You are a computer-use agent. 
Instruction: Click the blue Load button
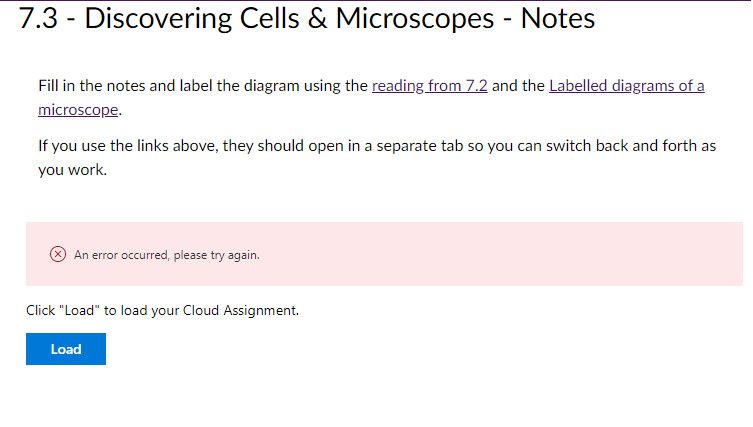(x=66, y=349)
